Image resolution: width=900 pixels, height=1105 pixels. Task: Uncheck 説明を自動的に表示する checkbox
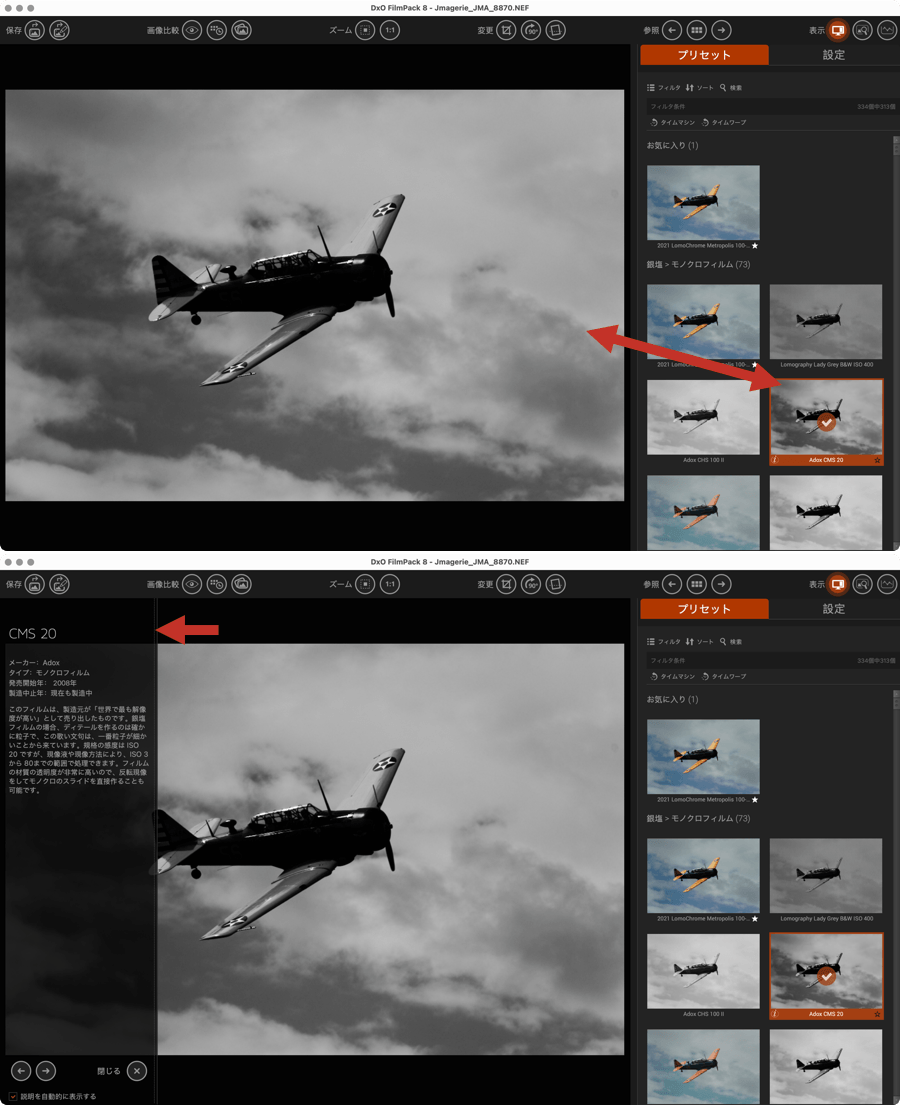(13, 1096)
